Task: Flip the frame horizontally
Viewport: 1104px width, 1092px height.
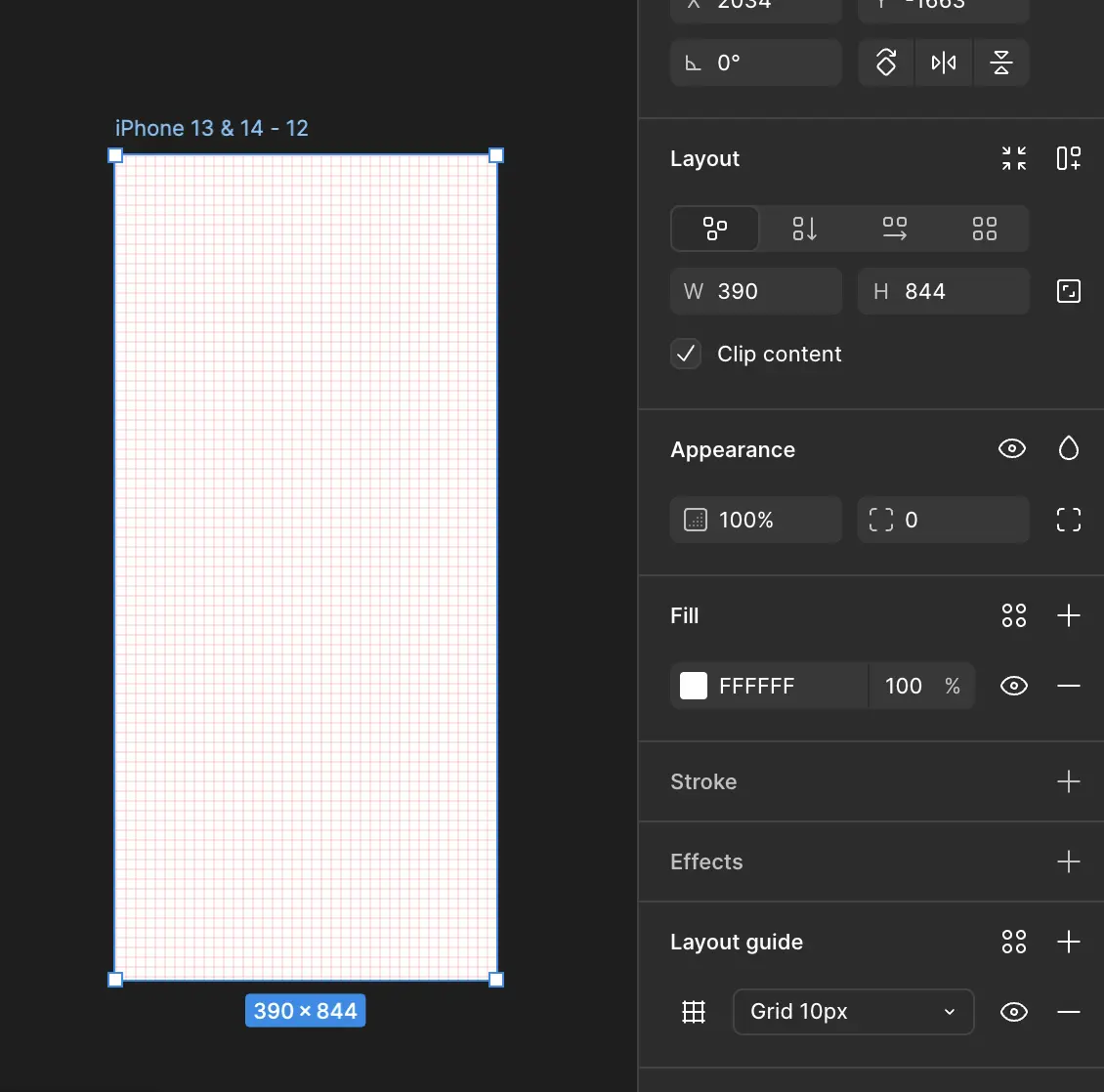Action: [944, 63]
